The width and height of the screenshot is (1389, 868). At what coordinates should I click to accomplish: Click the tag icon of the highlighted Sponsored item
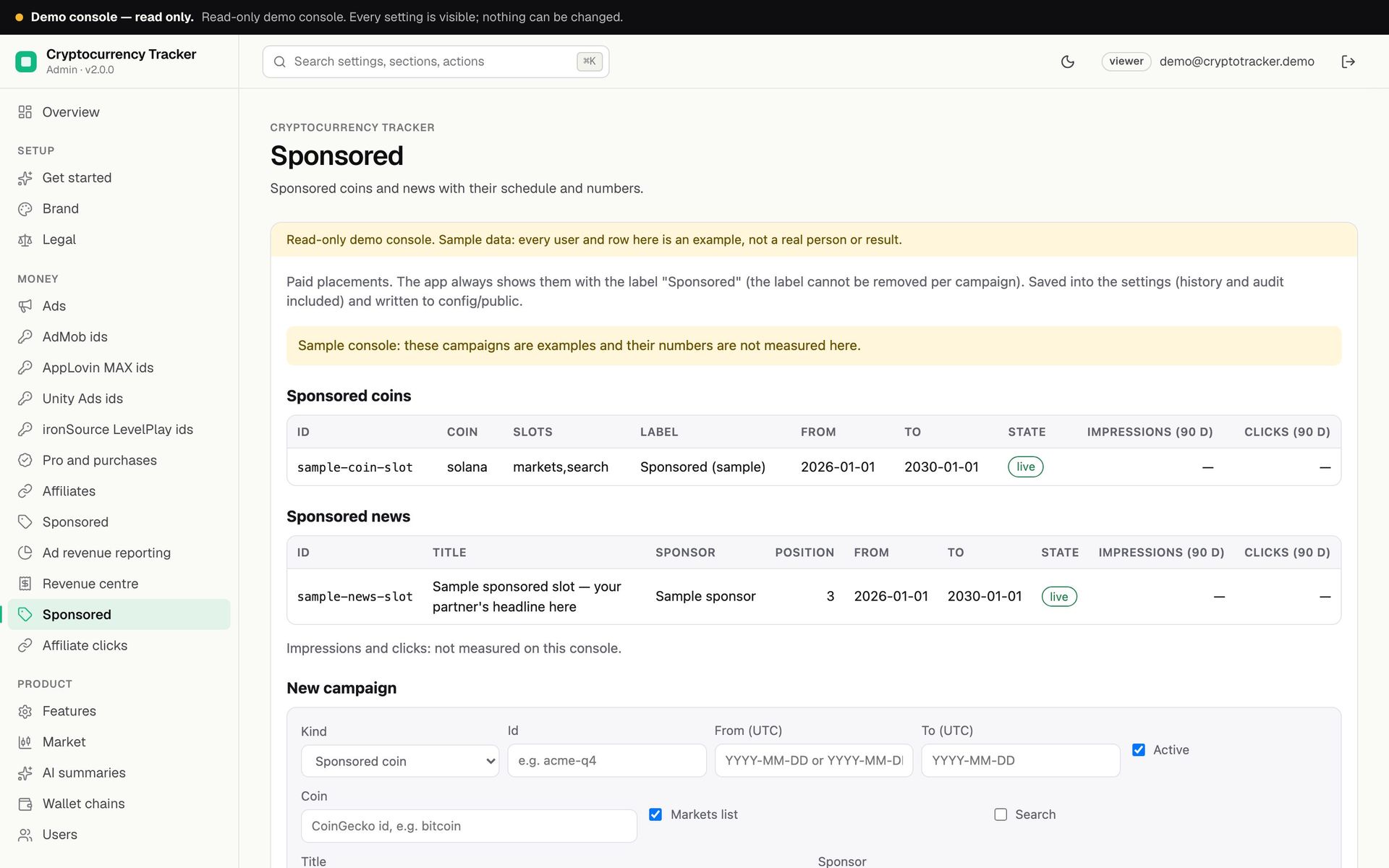point(25,615)
